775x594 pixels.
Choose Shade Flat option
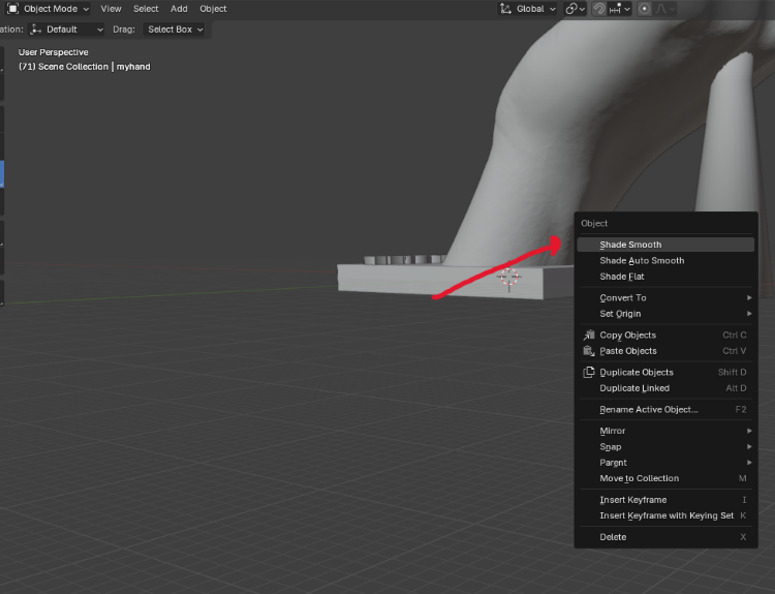(x=665, y=276)
